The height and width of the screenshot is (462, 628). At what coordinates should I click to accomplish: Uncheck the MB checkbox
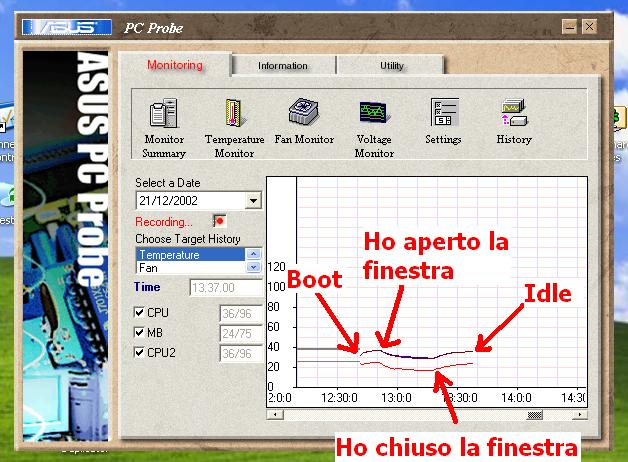tap(139, 332)
